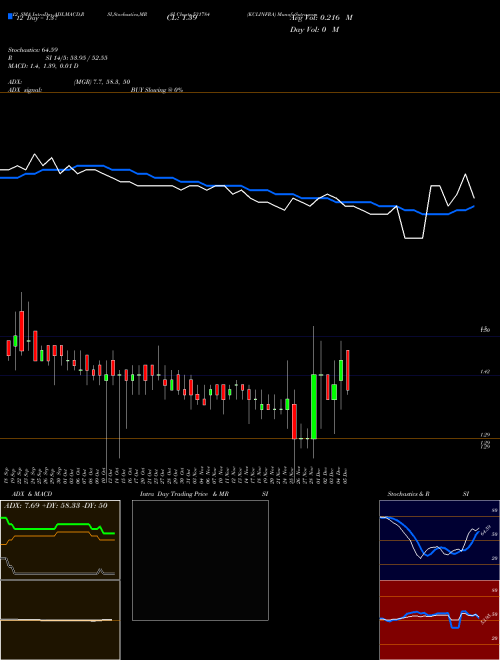Click the white price line's final peak

465,174
